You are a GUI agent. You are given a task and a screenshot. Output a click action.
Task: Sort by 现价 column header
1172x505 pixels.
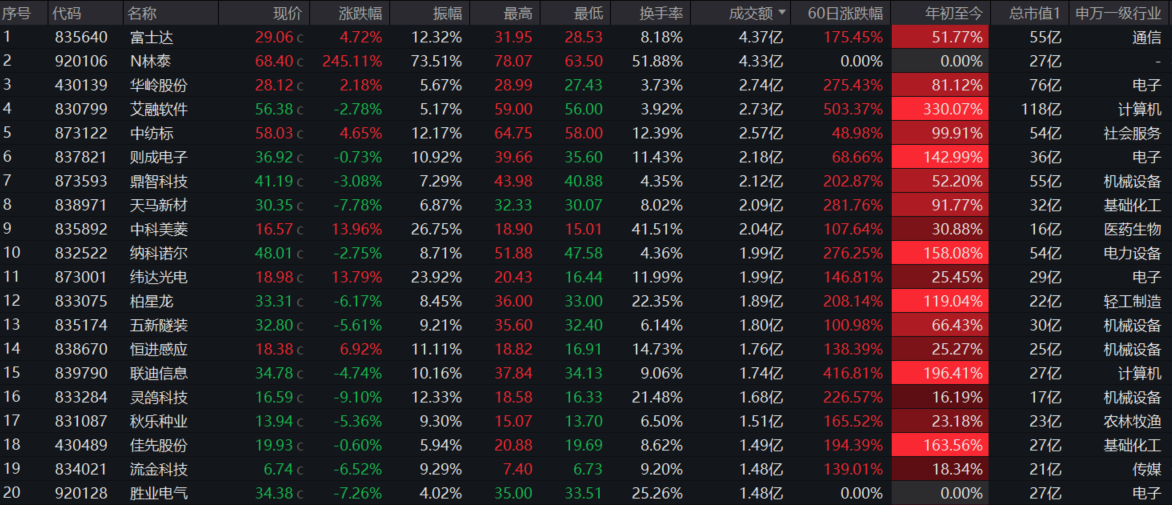288,13
